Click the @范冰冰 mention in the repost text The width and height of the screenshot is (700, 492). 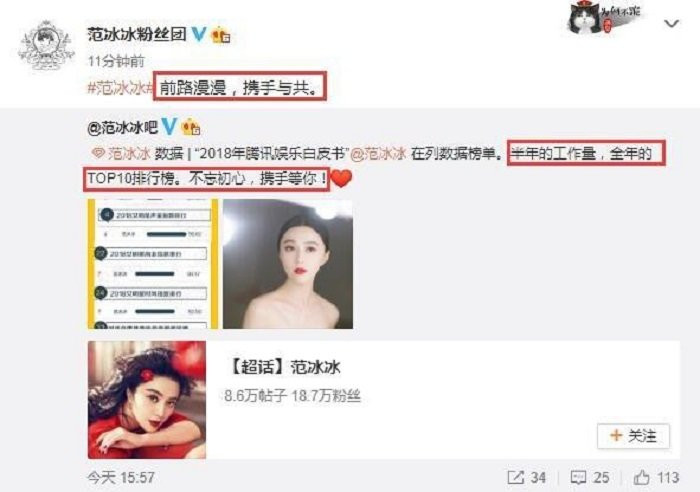378,154
